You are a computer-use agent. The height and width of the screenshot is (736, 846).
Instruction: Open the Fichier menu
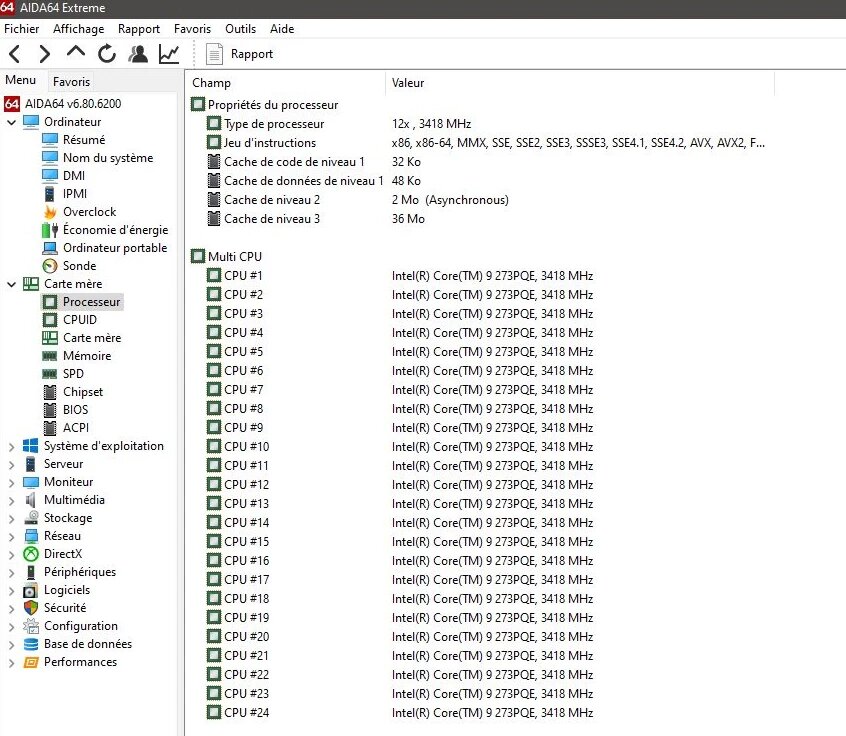(x=22, y=29)
